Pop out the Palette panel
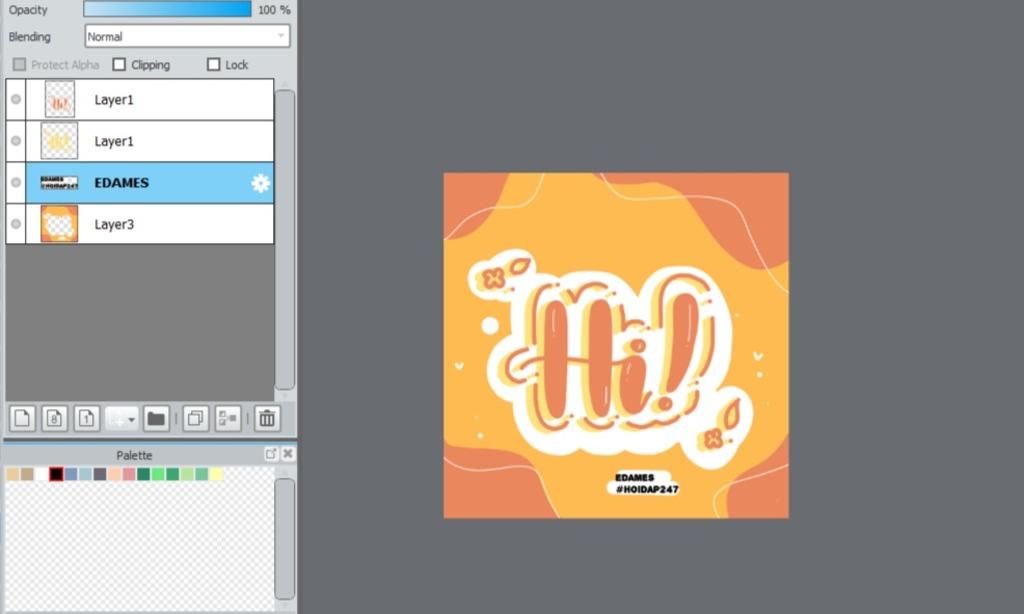The width and height of the screenshot is (1024, 614). (271, 453)
